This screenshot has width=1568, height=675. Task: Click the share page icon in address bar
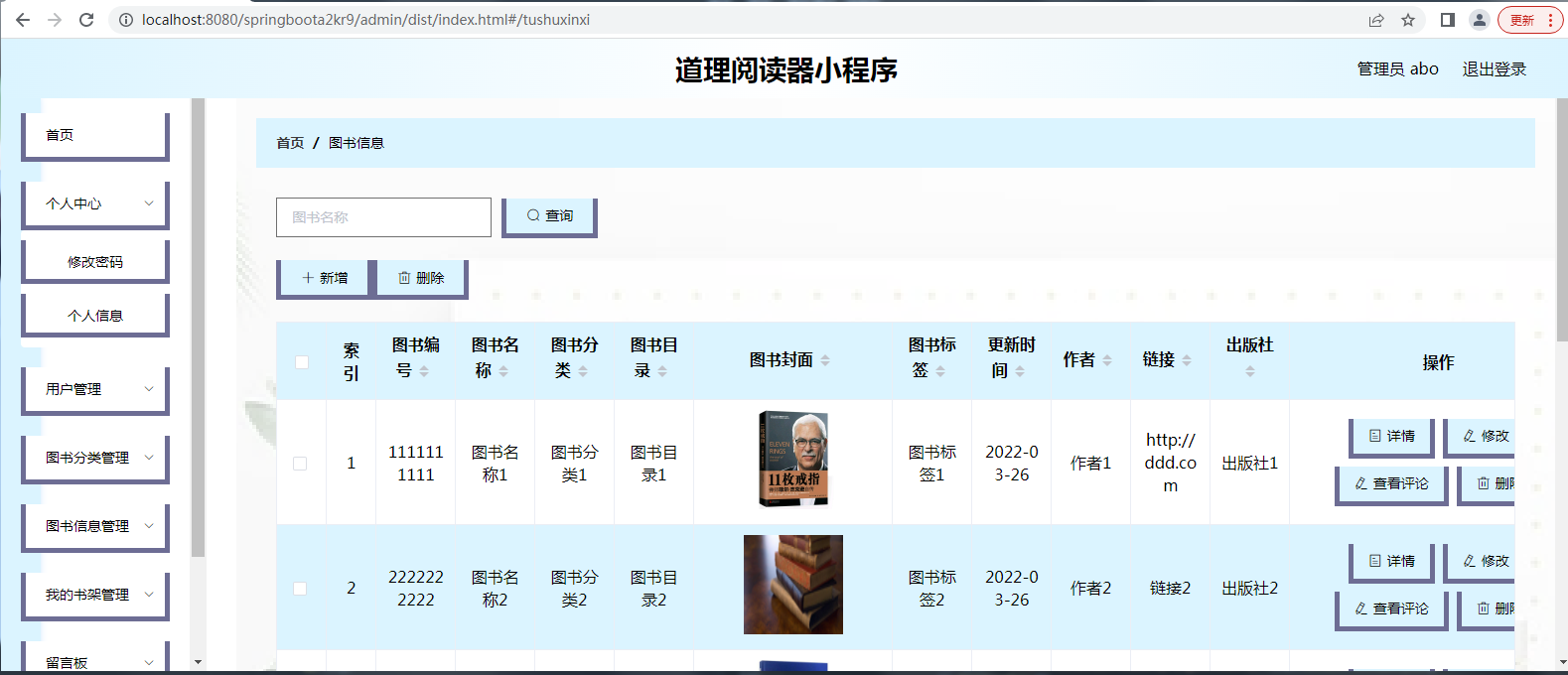[x=1376, y=20]
